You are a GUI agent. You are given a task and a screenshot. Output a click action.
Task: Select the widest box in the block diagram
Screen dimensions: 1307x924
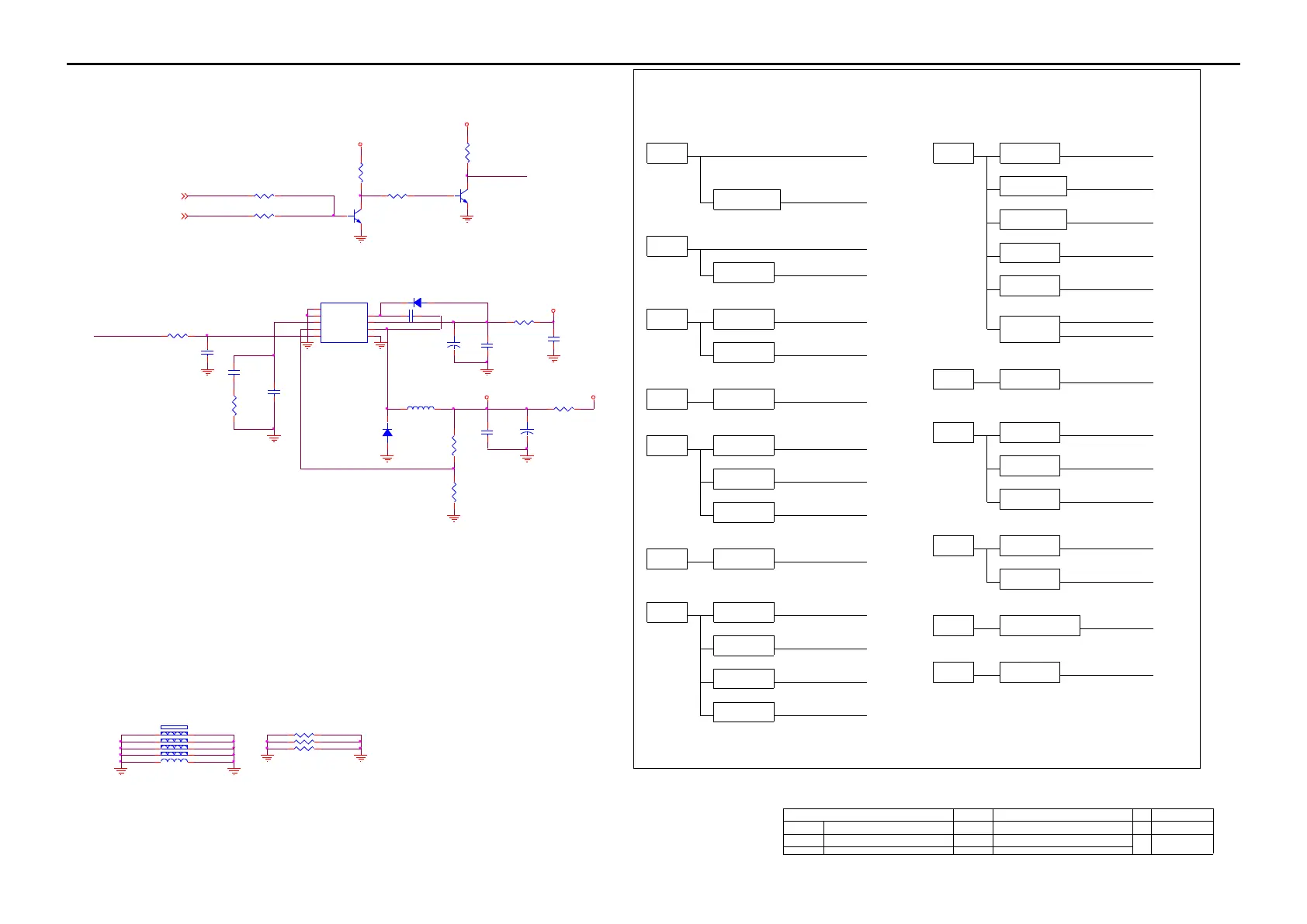click(x=1039, y=625)
